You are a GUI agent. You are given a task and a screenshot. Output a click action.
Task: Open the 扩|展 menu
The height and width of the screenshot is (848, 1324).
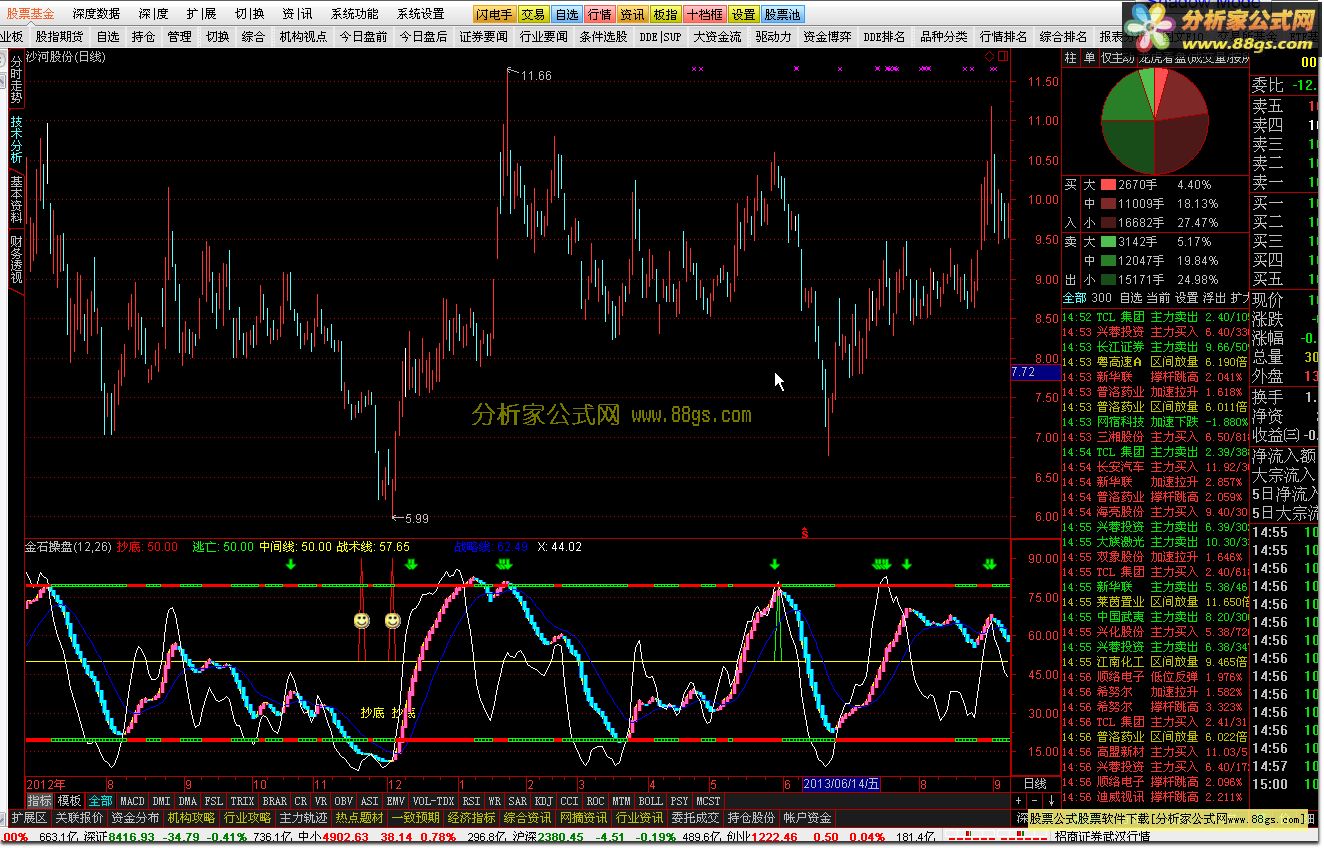pos(201,14)
